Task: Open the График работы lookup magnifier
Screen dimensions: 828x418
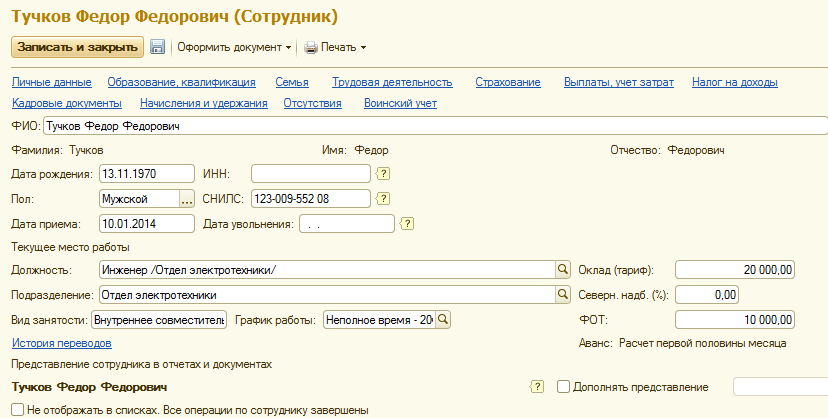Action: 443,320
